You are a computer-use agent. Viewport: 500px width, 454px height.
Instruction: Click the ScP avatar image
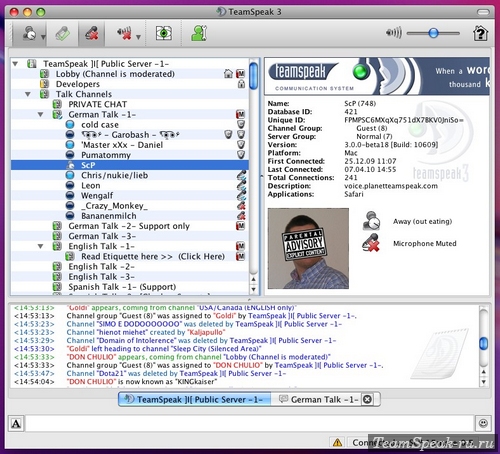(x=308, y=248)
